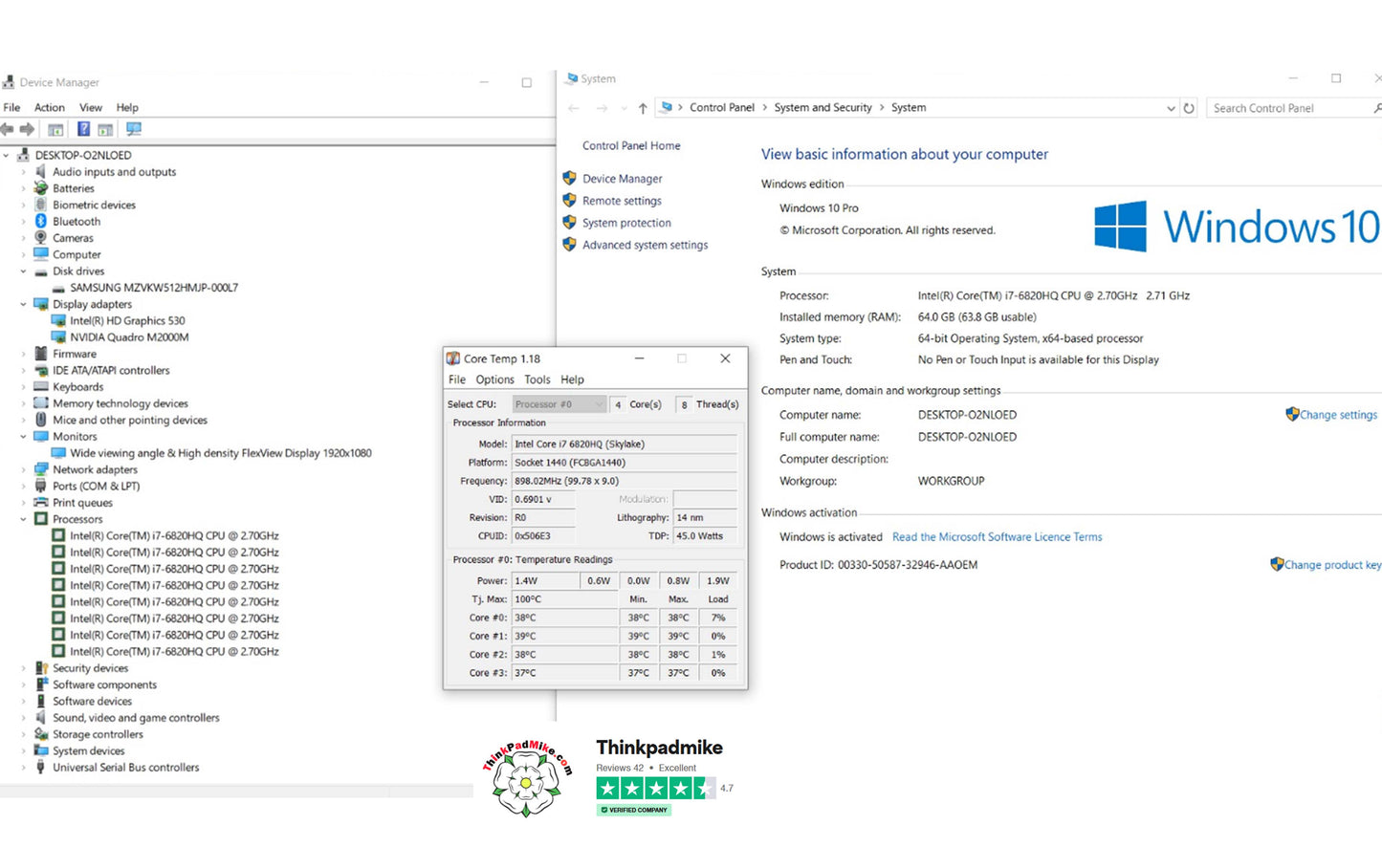Open Read the Microsoft Software Licence Terms
Image resolution: width=1382 pixels, height=868 pixels.
point(997,537)
